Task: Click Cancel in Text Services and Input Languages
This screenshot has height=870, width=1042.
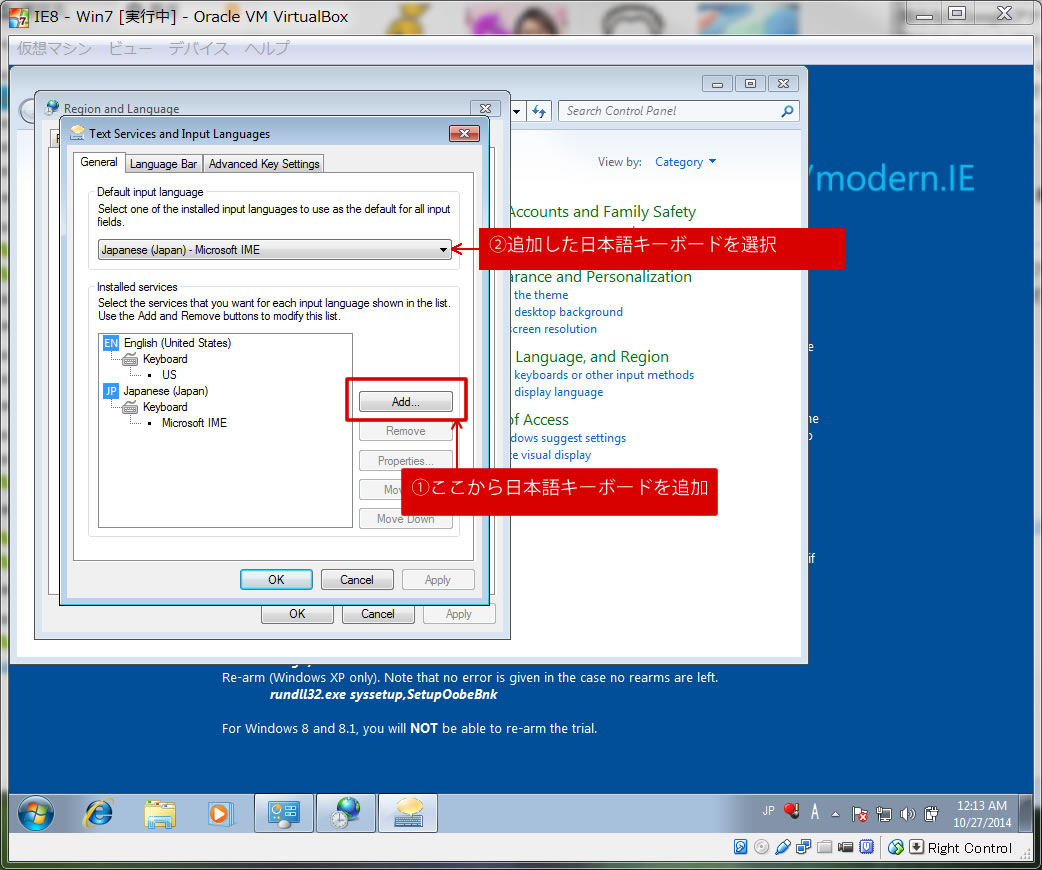Action: 357,580
